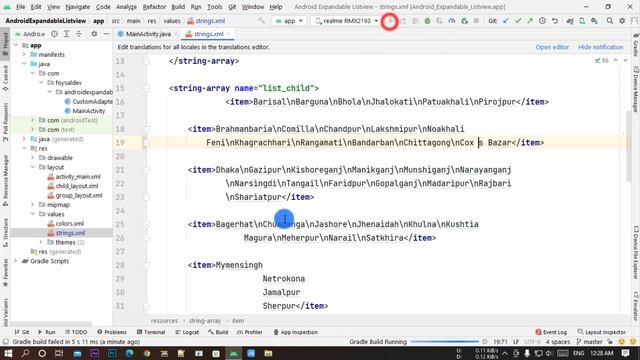Collapse the java folder in project tree
640x360 pixels.
24,64
